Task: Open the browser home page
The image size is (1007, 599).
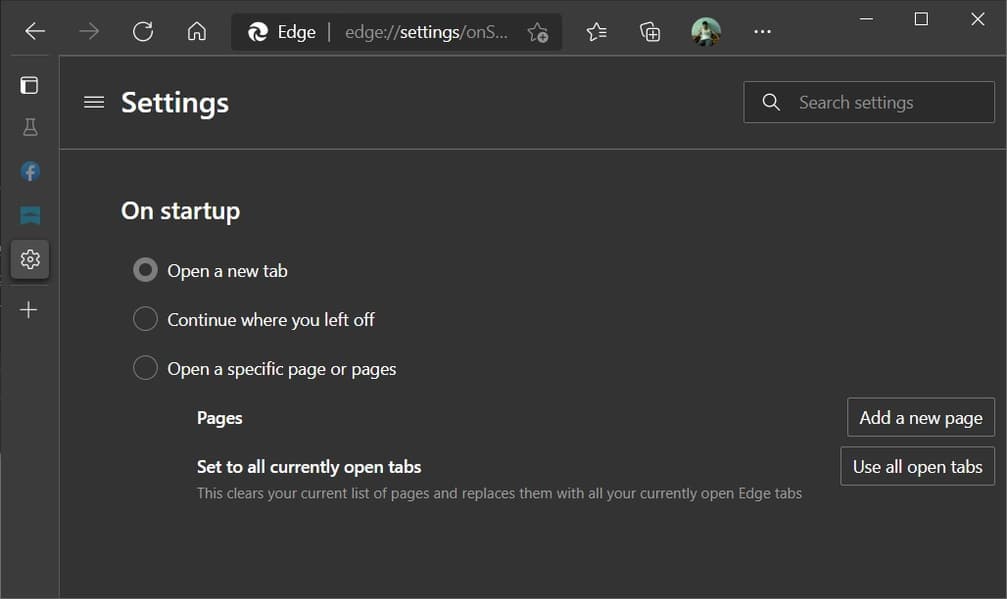Action: coord(197,32)
